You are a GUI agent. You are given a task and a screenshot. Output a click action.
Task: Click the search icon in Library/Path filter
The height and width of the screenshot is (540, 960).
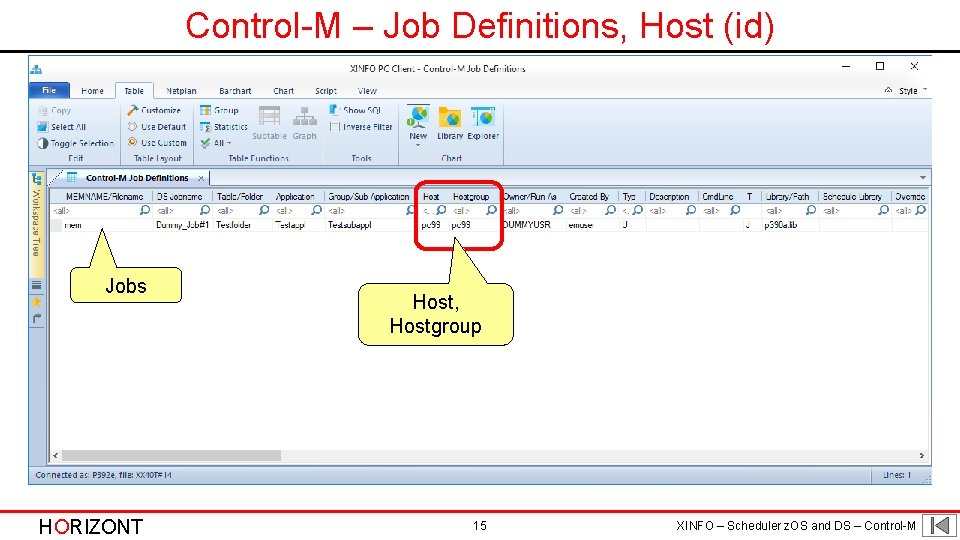point(811,210)
